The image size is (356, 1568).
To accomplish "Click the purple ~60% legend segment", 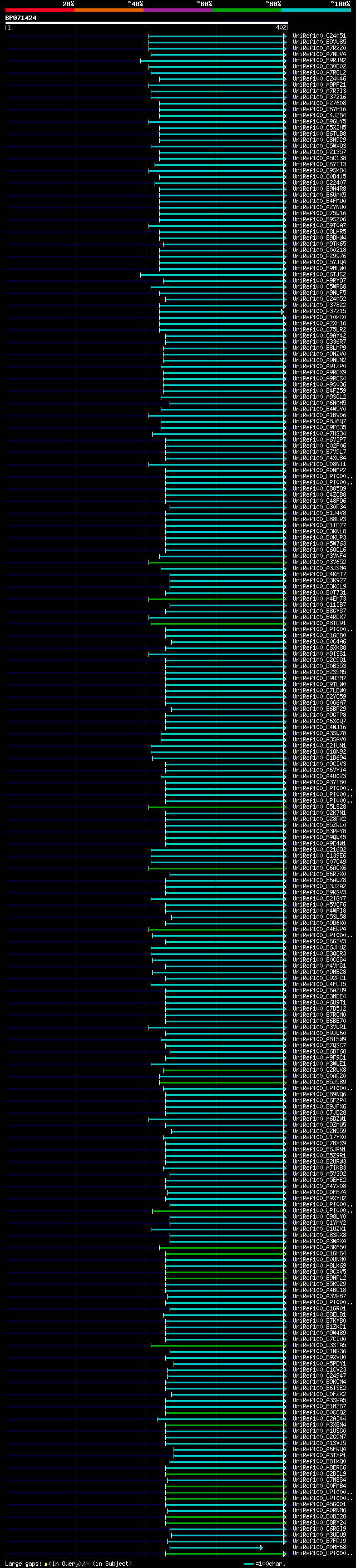I will coord(179,10).
